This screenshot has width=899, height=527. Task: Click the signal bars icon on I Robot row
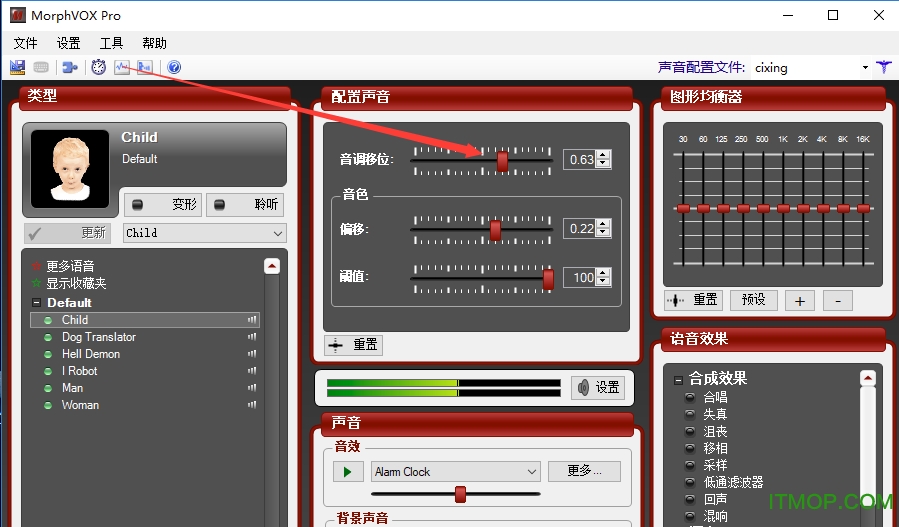(252, 370)
